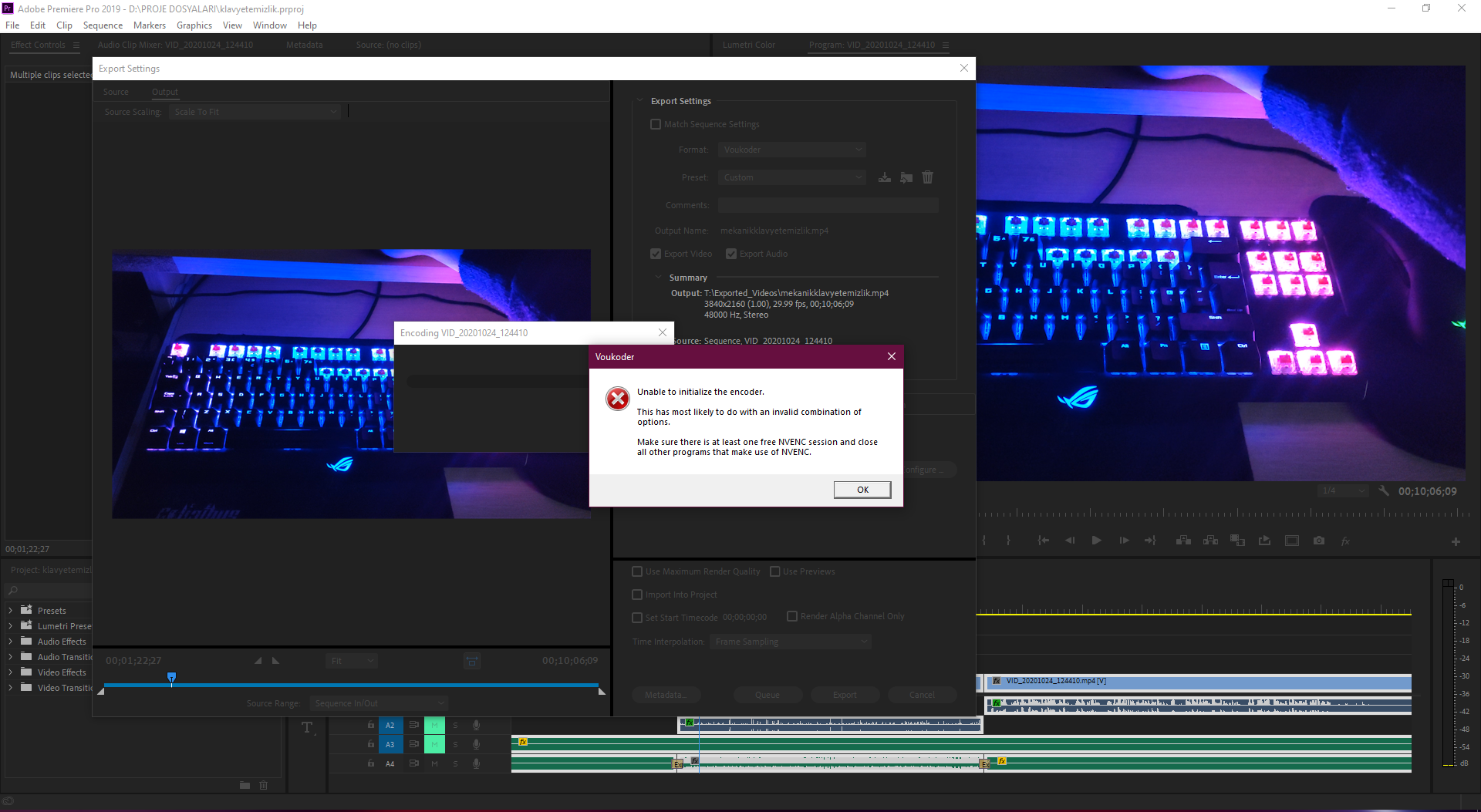Image resolution: width=1481 pixels, height=812 pixels.
Task: Open the Graphics menu
Action: click(x=194, y=25)
